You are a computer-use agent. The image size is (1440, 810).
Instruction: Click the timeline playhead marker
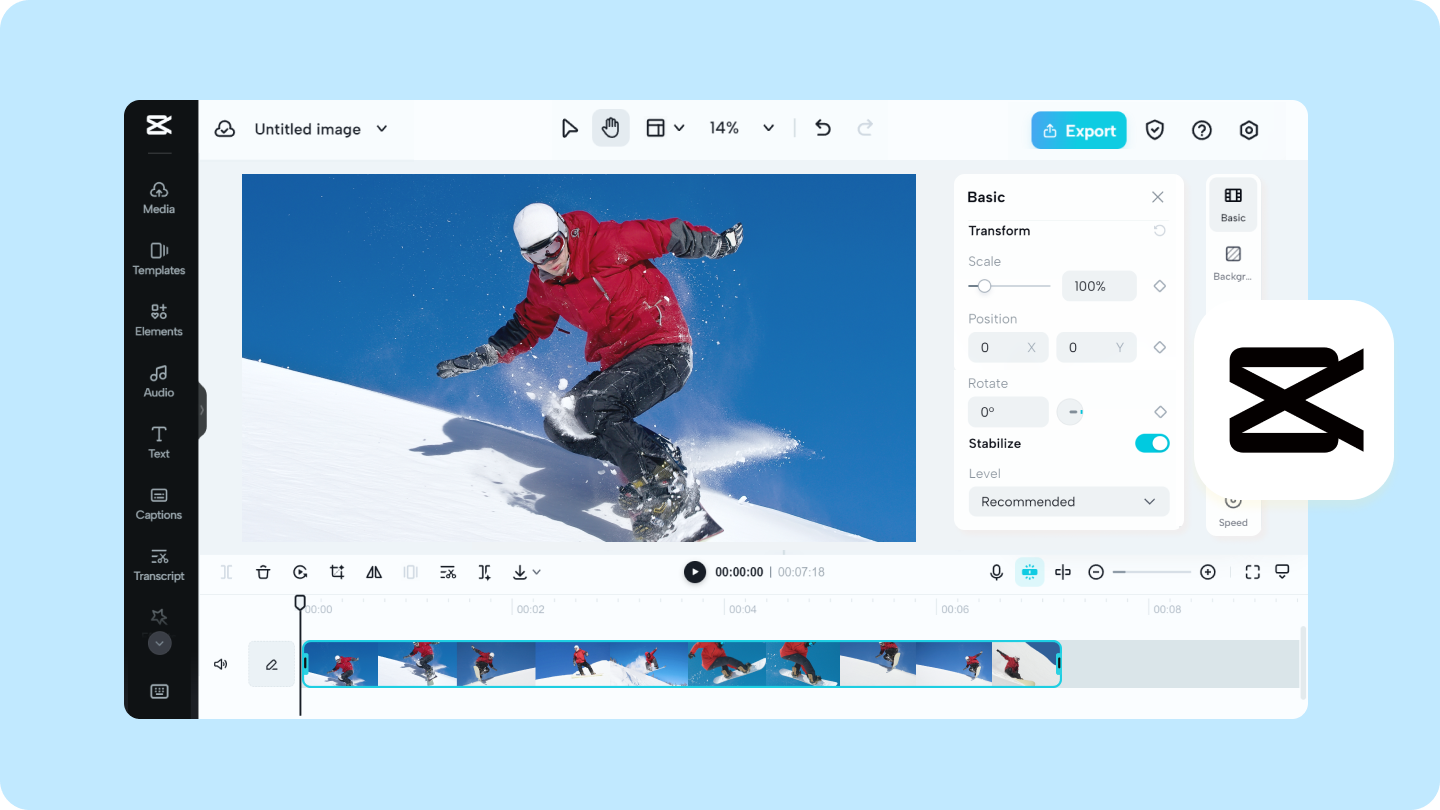[x=300, y=602]
